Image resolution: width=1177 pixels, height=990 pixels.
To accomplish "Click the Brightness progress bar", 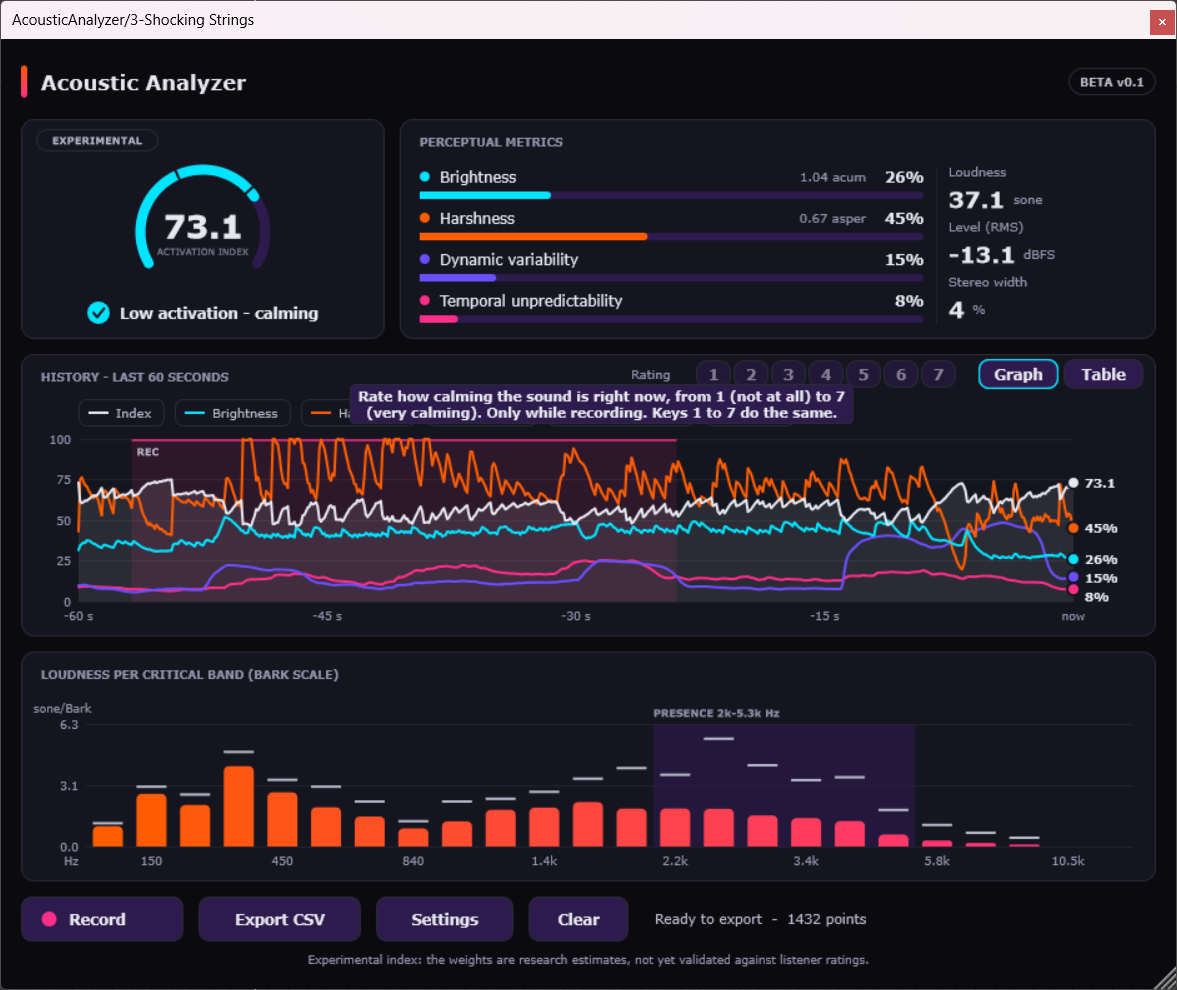I will coord(671,196).
